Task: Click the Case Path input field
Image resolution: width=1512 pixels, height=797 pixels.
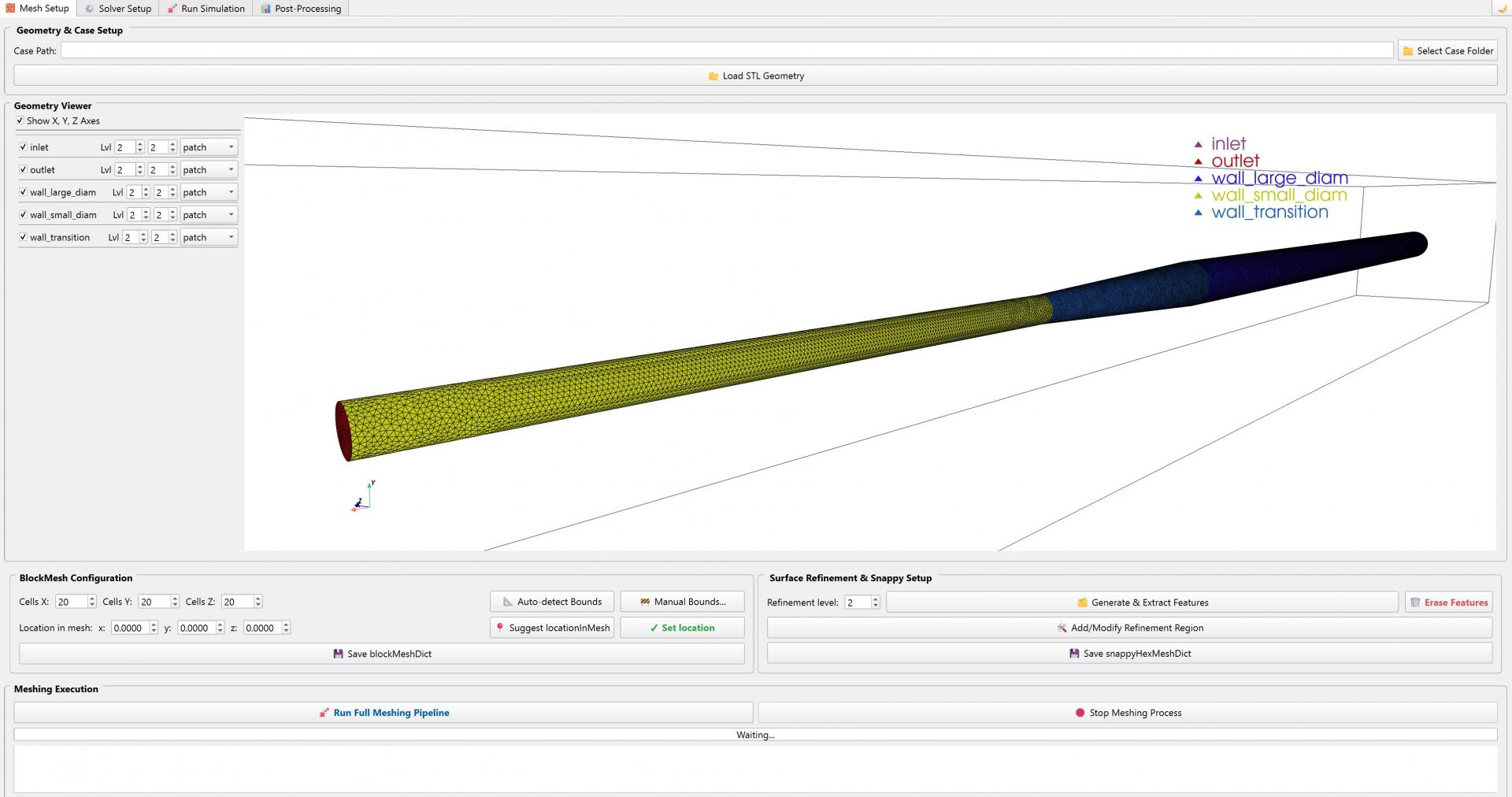Action: tap(726, 51)
